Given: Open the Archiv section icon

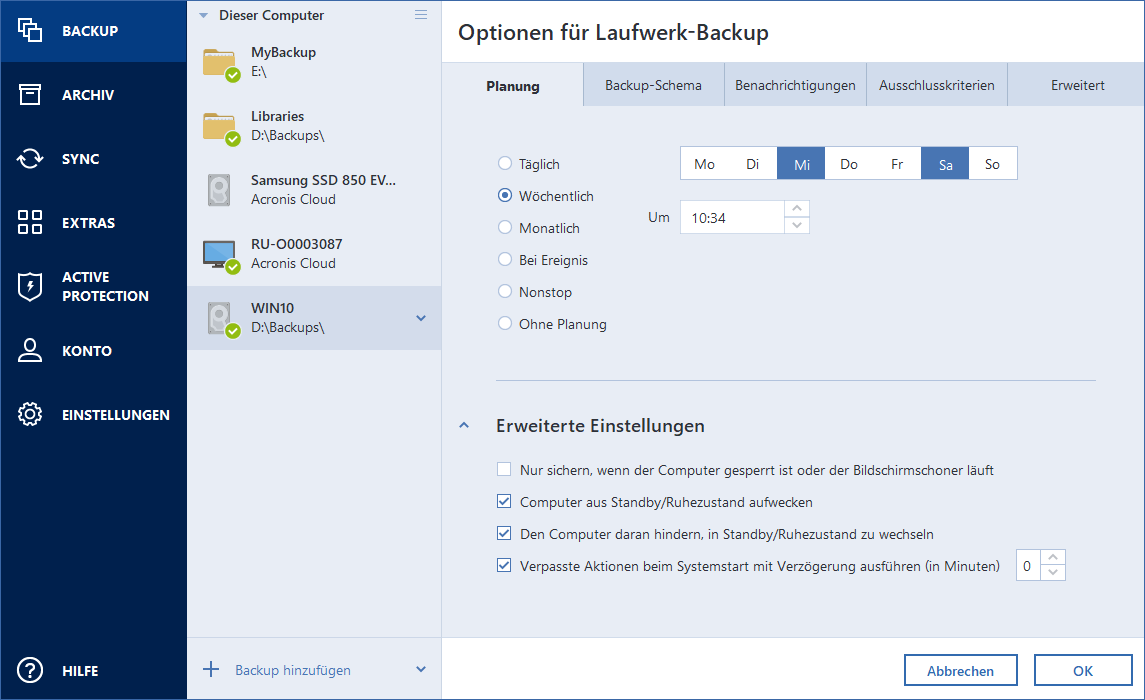Looking at the screenshot, I should [x=30, y=95].
